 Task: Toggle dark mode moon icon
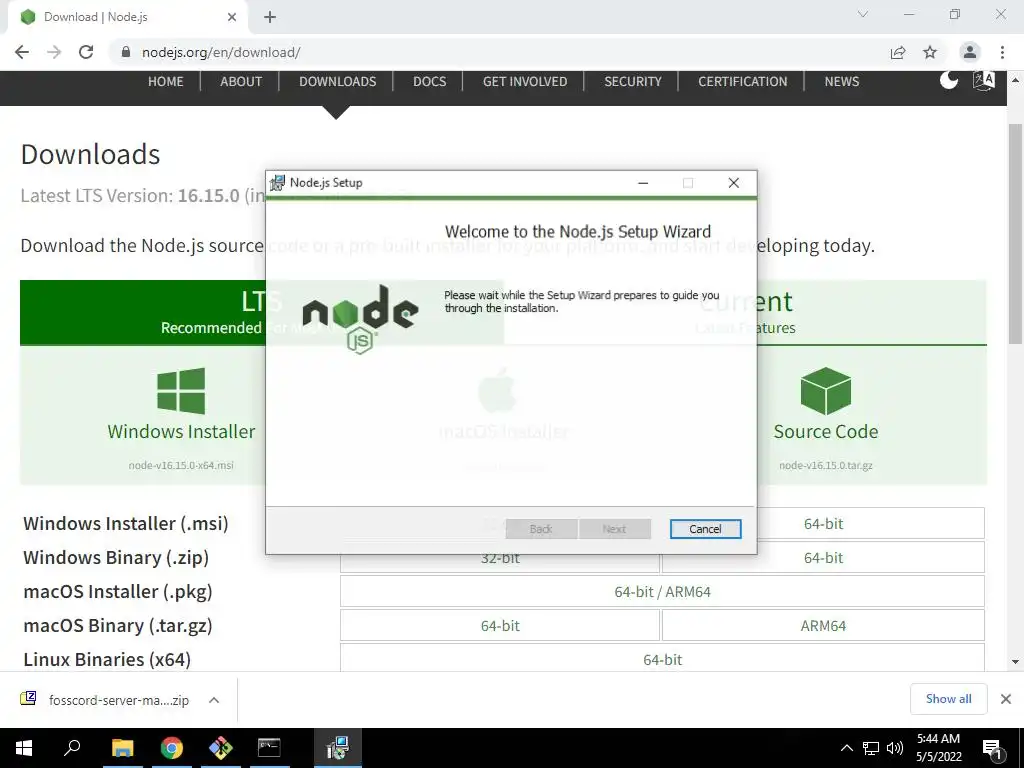[949, 80]
